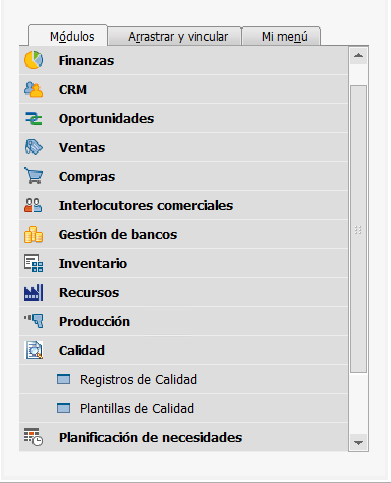Expand the Interlocutores comerciales module

pos(183,205)
